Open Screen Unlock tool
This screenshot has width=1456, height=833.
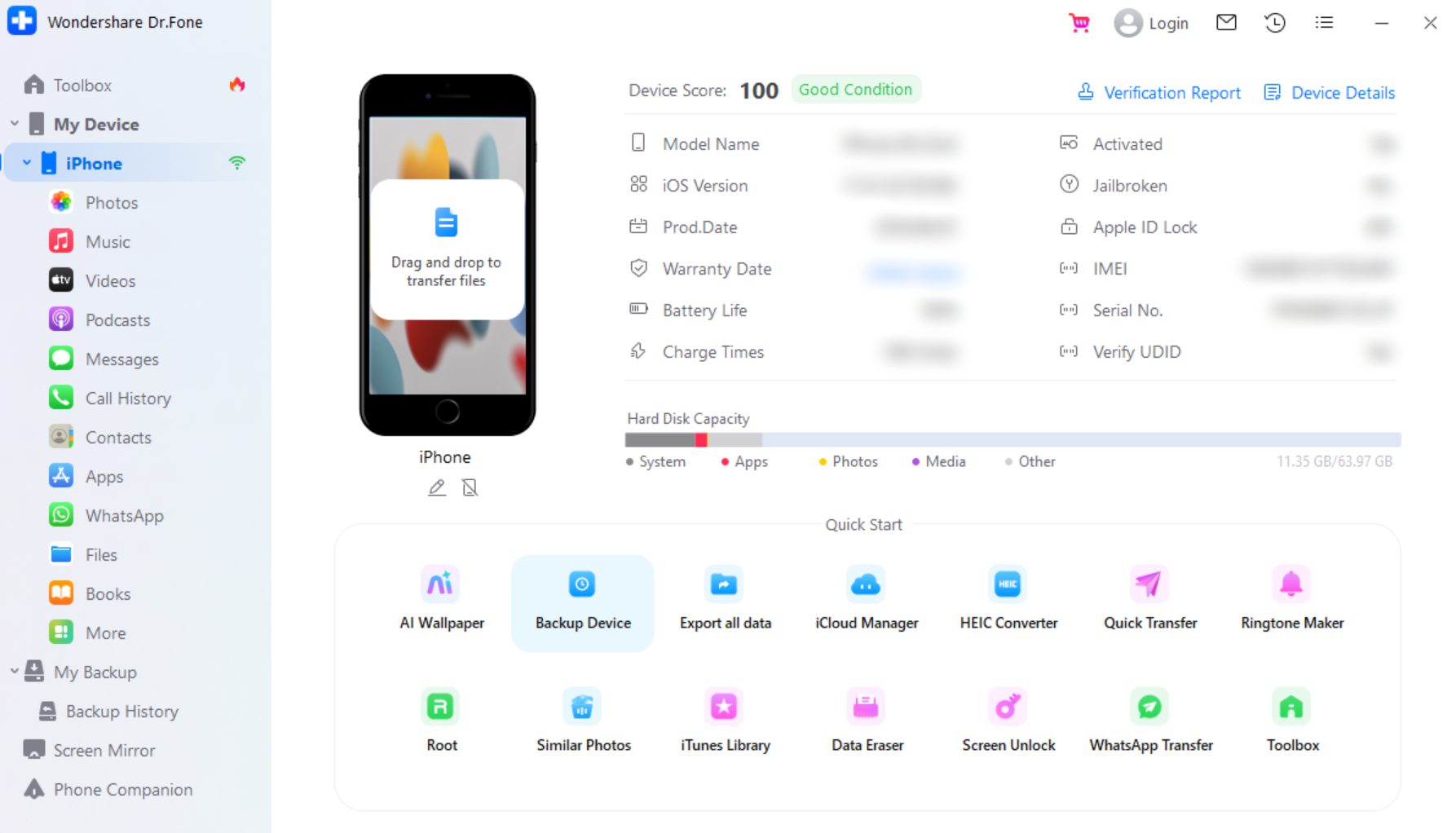(x=1008, y=721)
